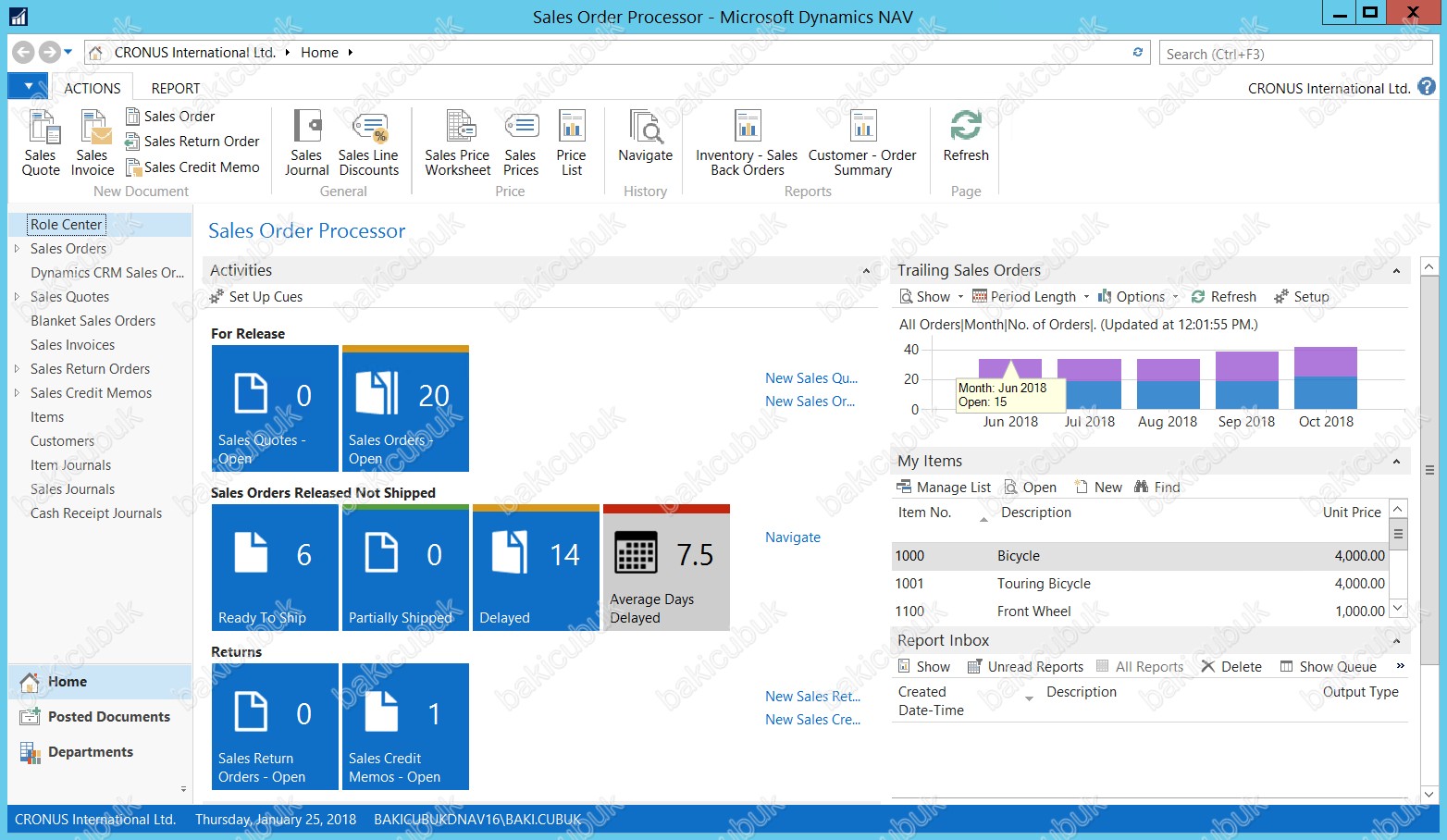Click the New Sales Return Order link

point(812,697)
